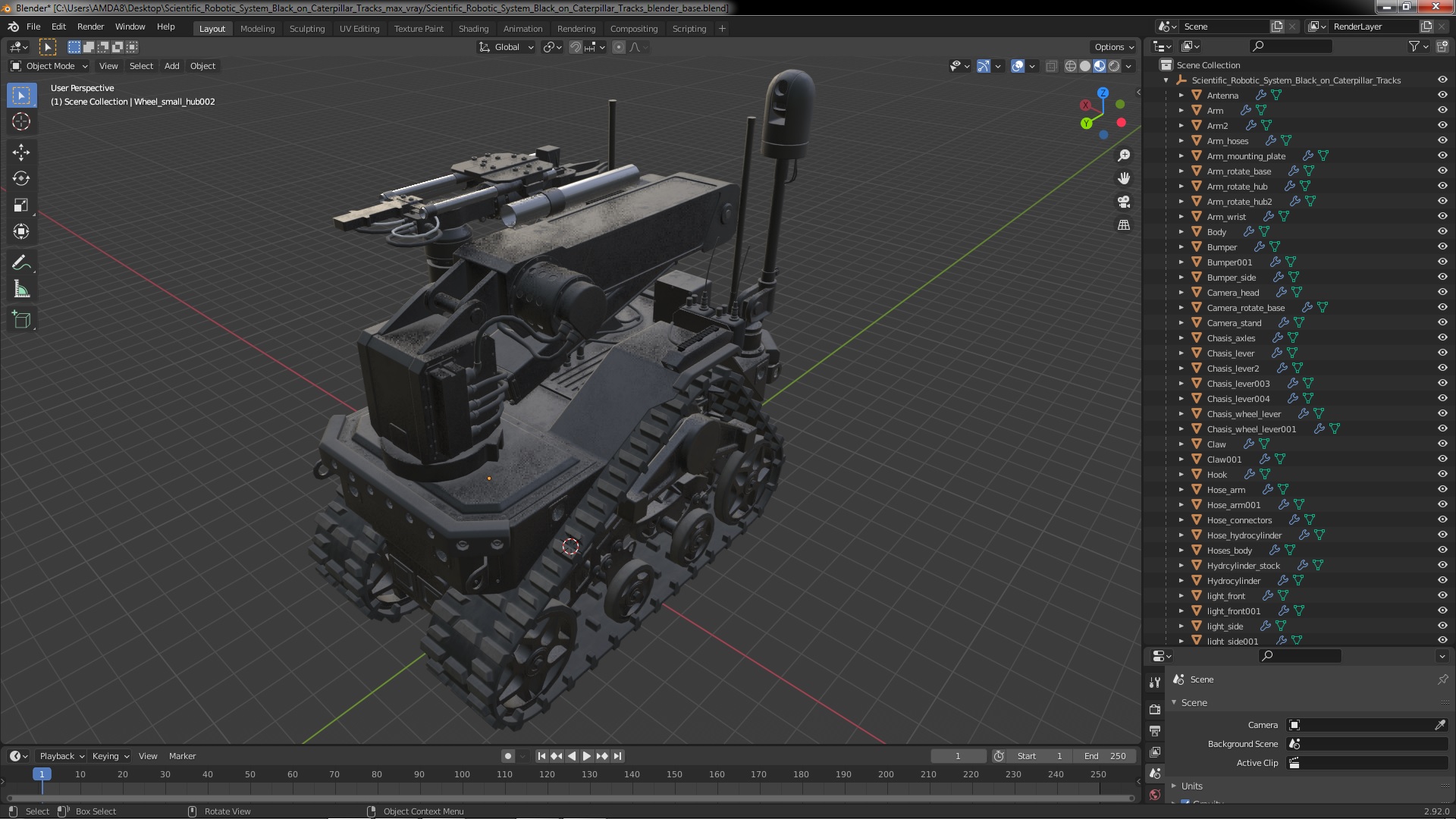Image resolution: width=1456 pixels, height=819 pixels.
Task: Open the Object Mode dropdown
Action: point(49,66)
